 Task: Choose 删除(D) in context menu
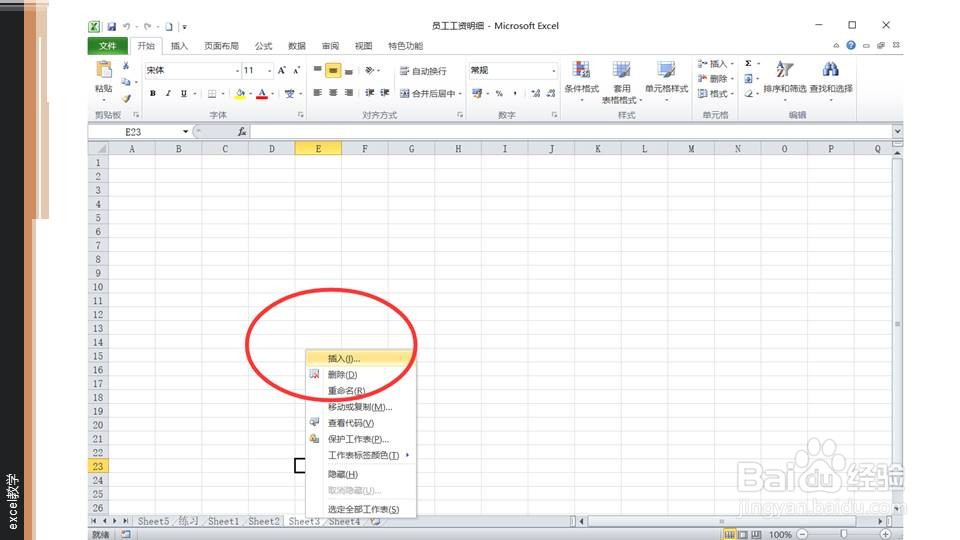(361, 375)
